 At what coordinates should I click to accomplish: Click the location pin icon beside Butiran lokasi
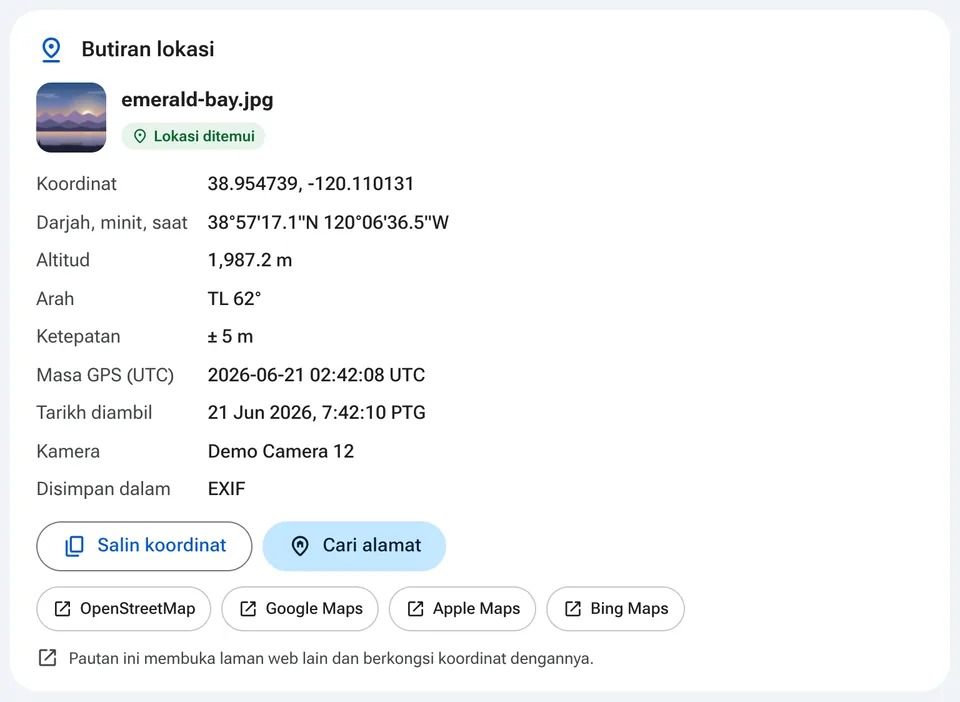pos(51,50)
